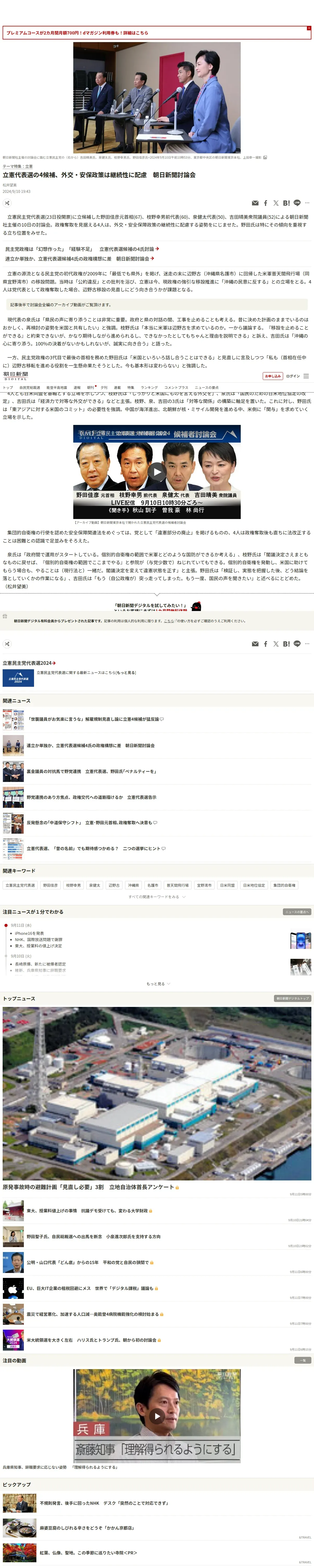Share by mail from the lower share bar
The width and height of the screenshot is (314, 1568).
click(255, 644)
